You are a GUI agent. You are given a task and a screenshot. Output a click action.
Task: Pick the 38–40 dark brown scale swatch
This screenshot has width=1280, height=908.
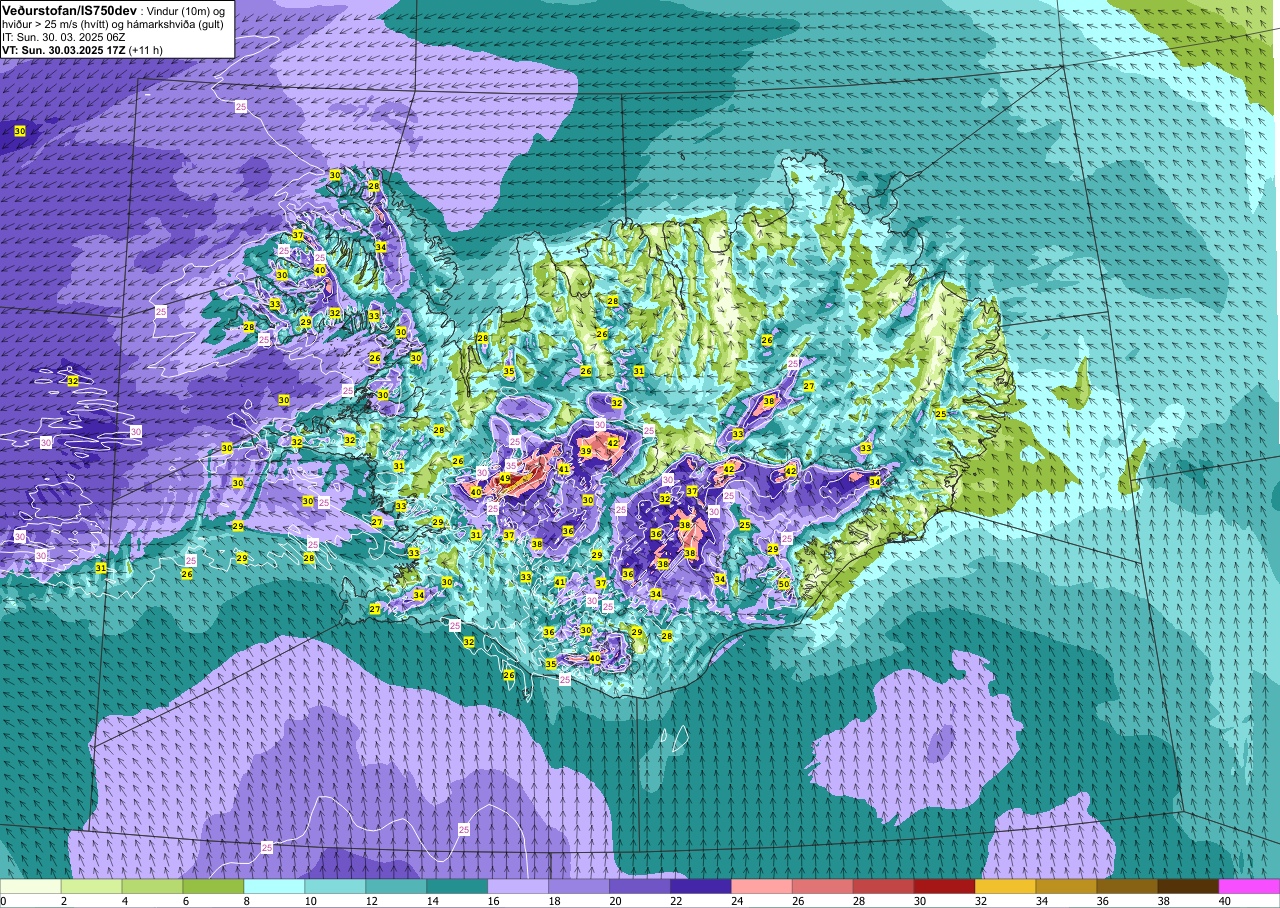[x=1188, y=886]
